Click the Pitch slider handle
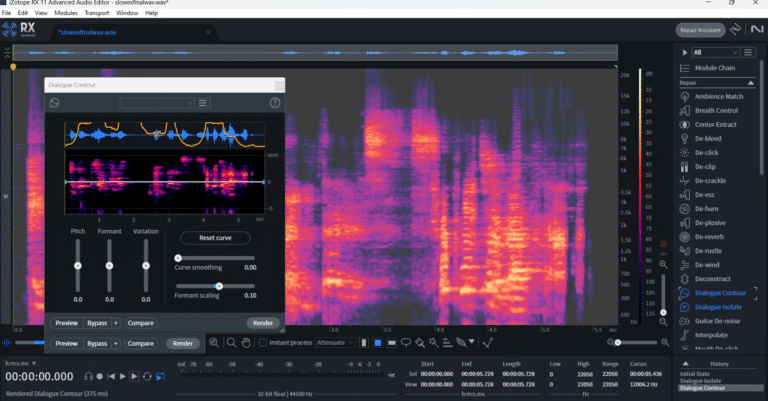This screenshot has width=768, height=401. tap(78, 266)
